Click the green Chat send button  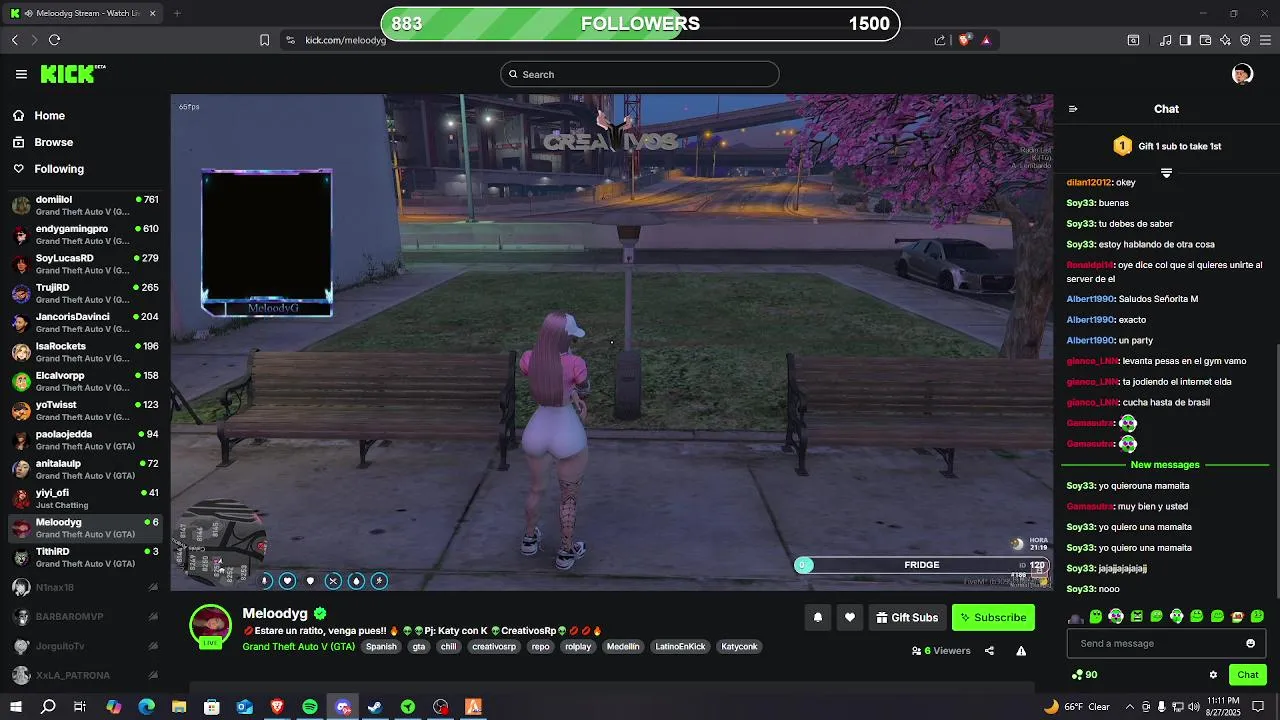pos(1248,675)
